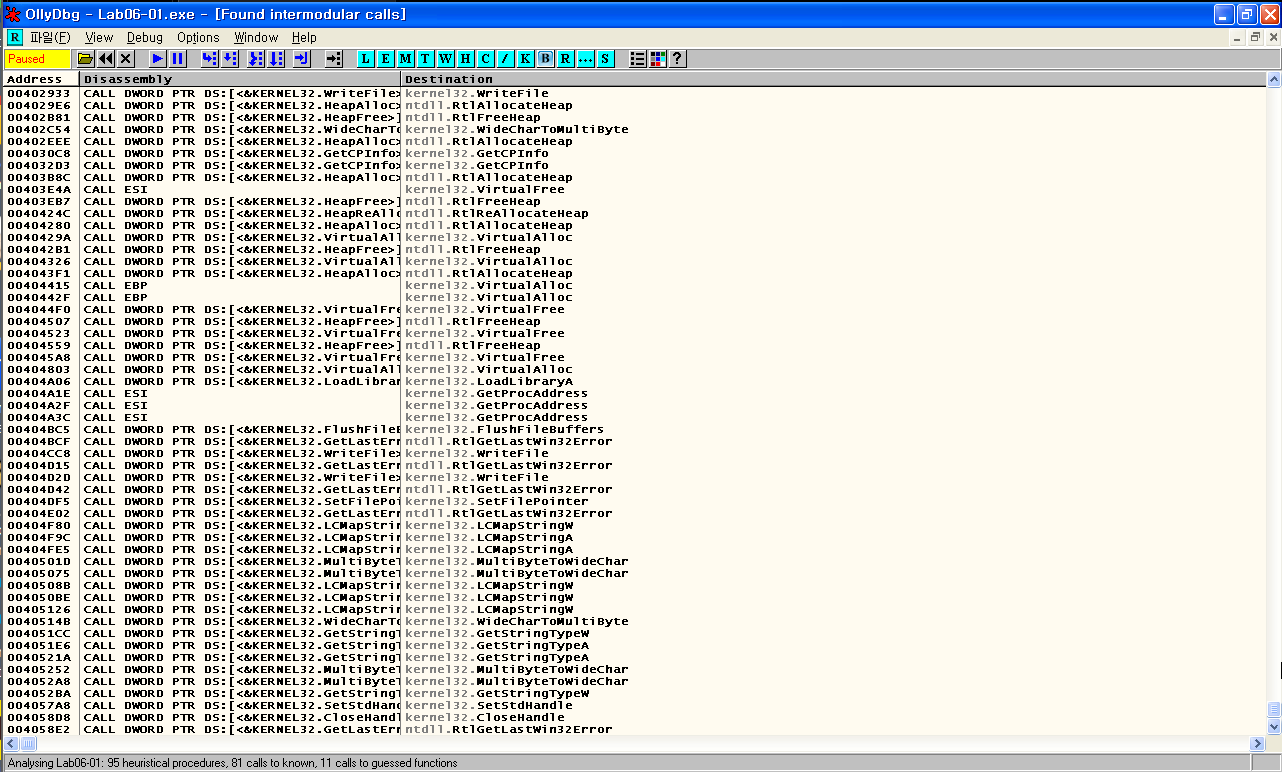1282x772 pixels.
Task: Select kernel32.CloseHandle destination row
Action: pos(634,717)
